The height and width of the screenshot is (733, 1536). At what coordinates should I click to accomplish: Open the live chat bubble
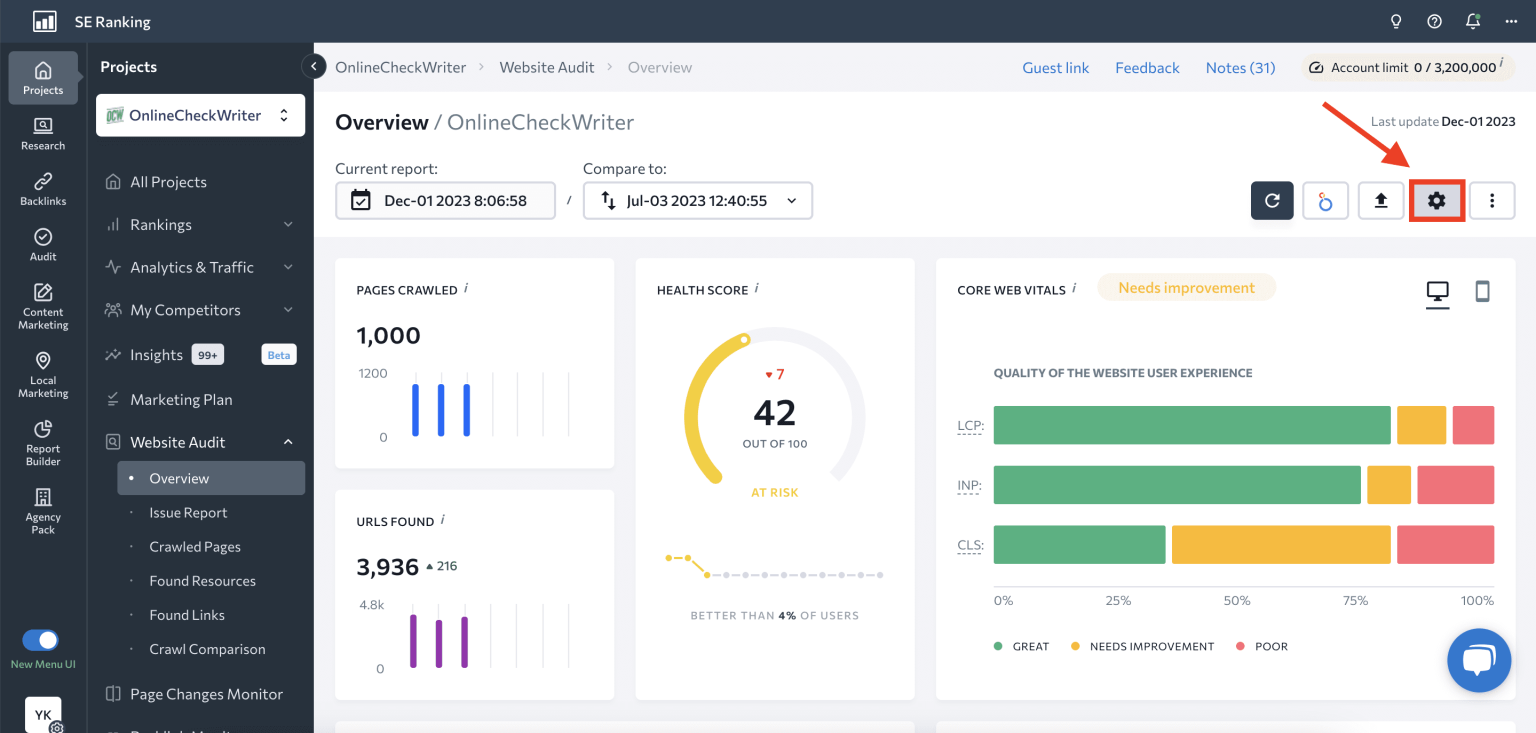pos(1478,661)
